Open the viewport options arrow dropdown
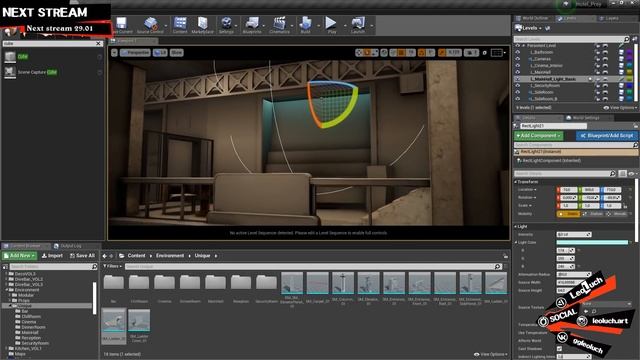 click(x=114, y=53)
